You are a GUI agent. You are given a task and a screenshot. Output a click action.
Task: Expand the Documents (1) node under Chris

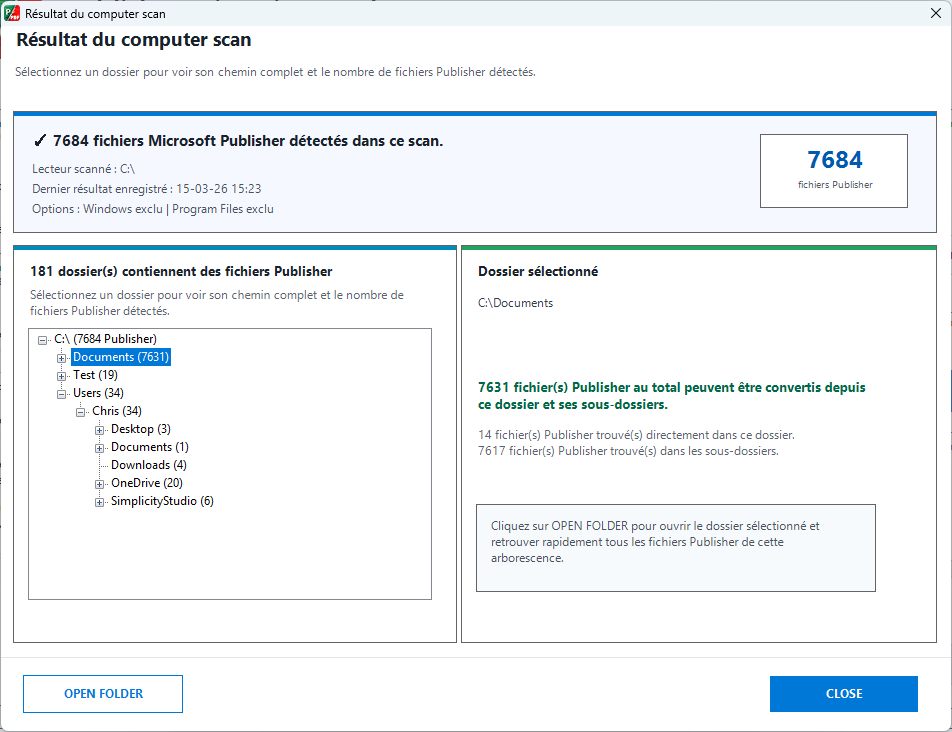99,449
